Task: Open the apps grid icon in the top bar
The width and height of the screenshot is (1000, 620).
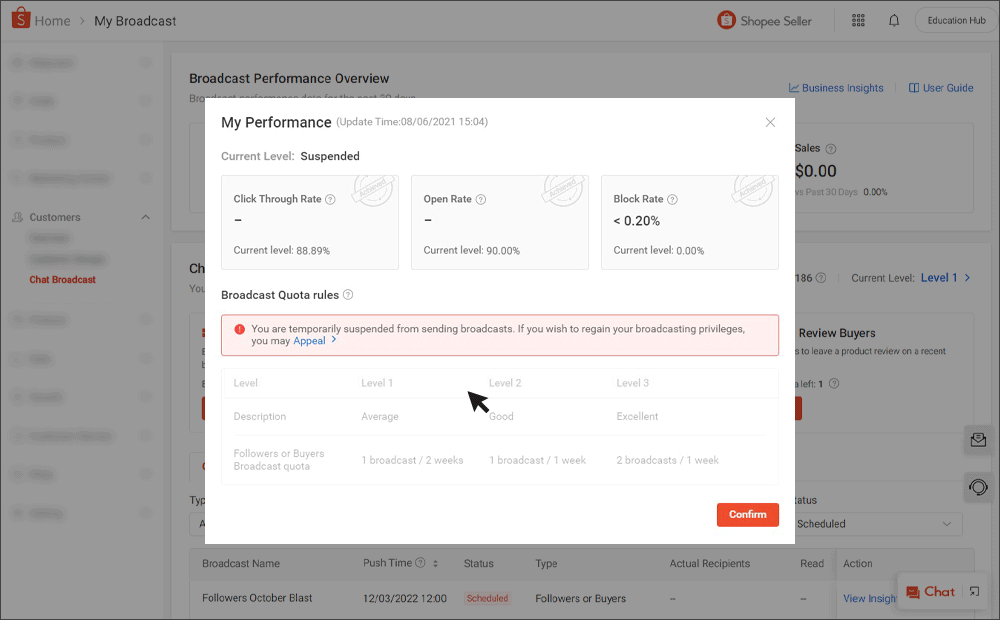Action: [858, 19]
